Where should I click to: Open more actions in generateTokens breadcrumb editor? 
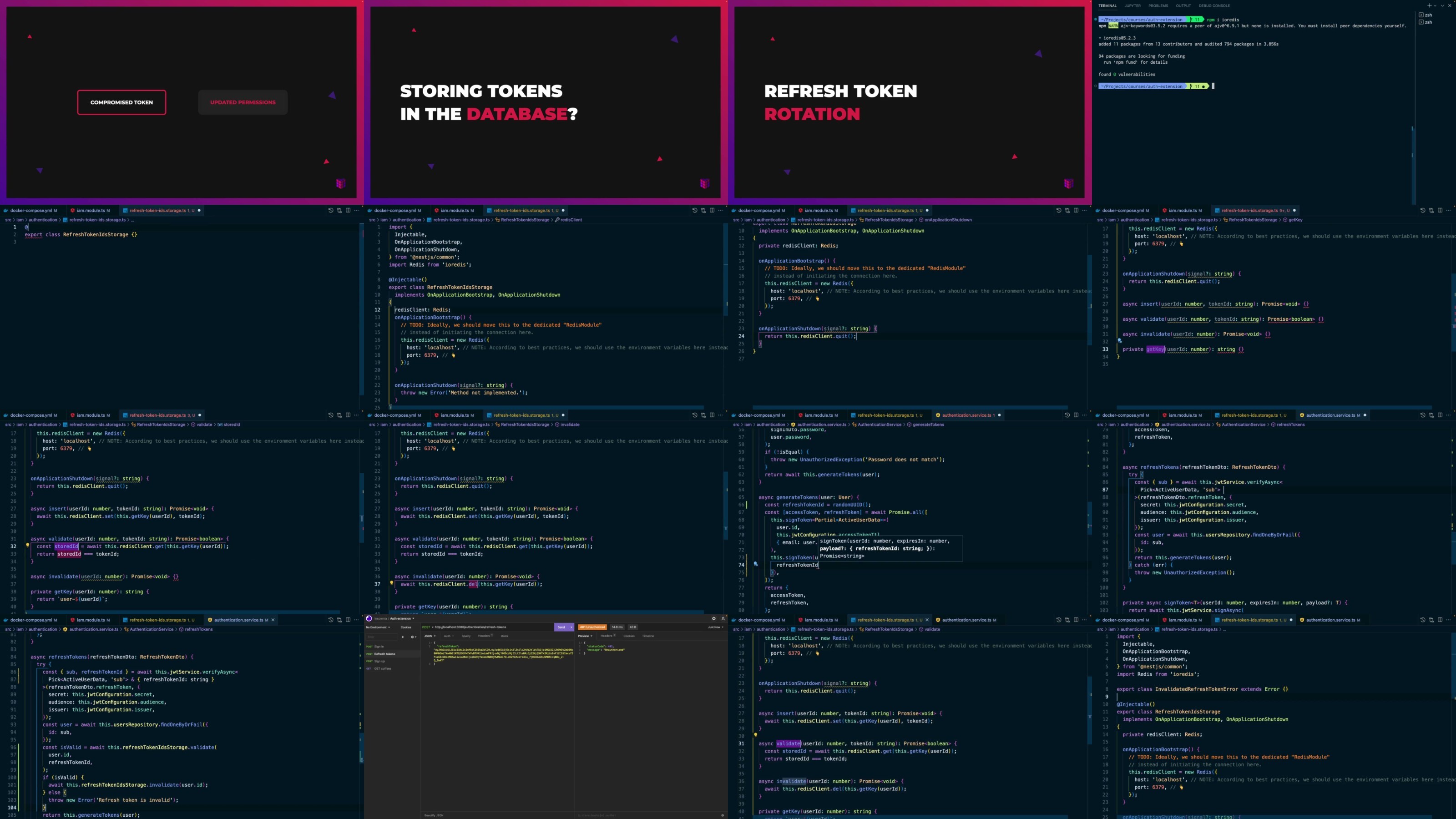(x=1084, y=415)
